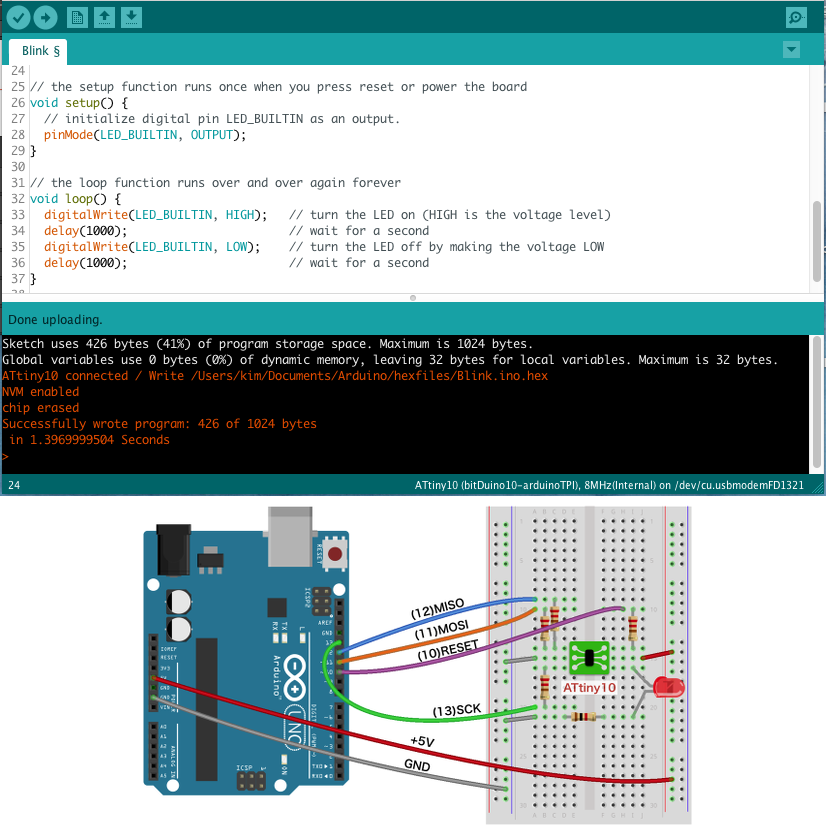Click the editor-console divider handle dot
The image size is (826, 826).
coord(413,298)
